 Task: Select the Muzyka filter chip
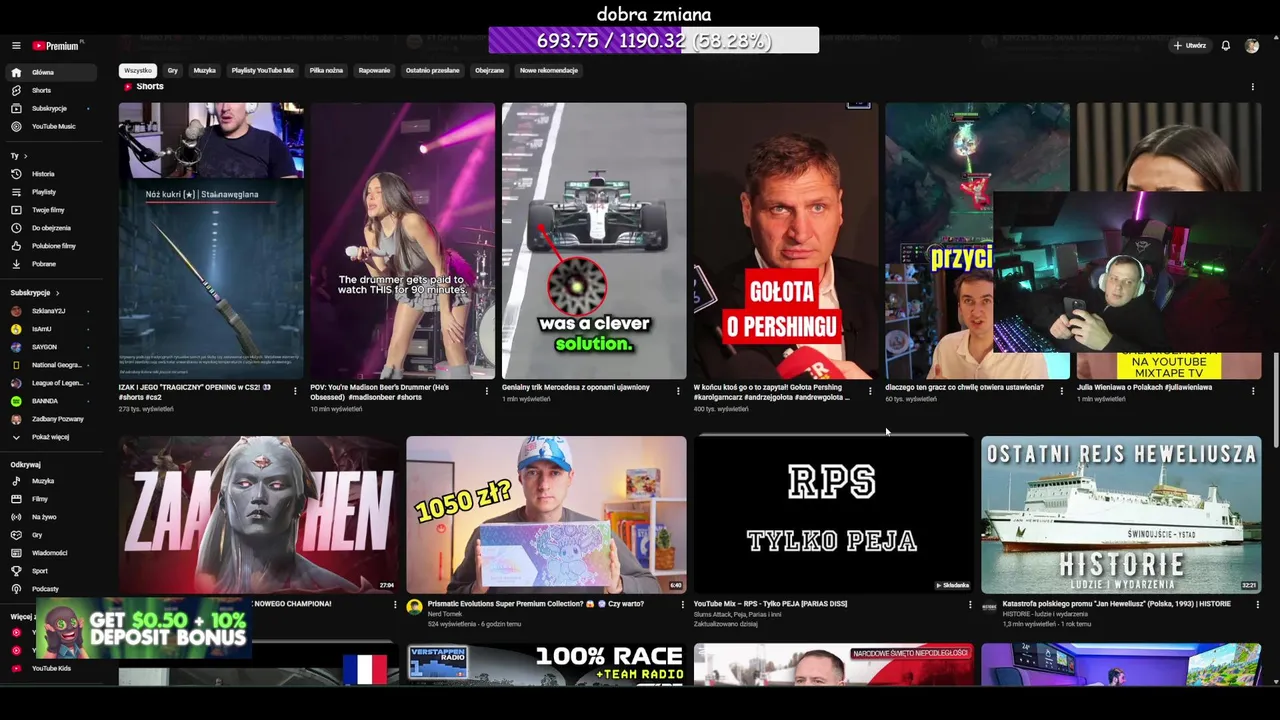coord(205,71)
